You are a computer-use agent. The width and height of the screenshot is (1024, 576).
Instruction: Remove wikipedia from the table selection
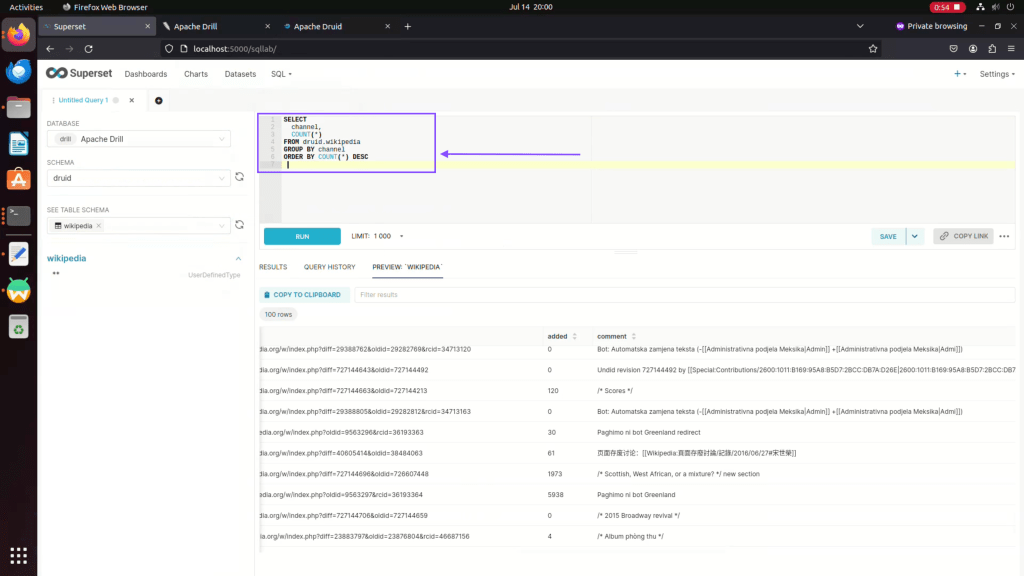[x=99, y=226]
